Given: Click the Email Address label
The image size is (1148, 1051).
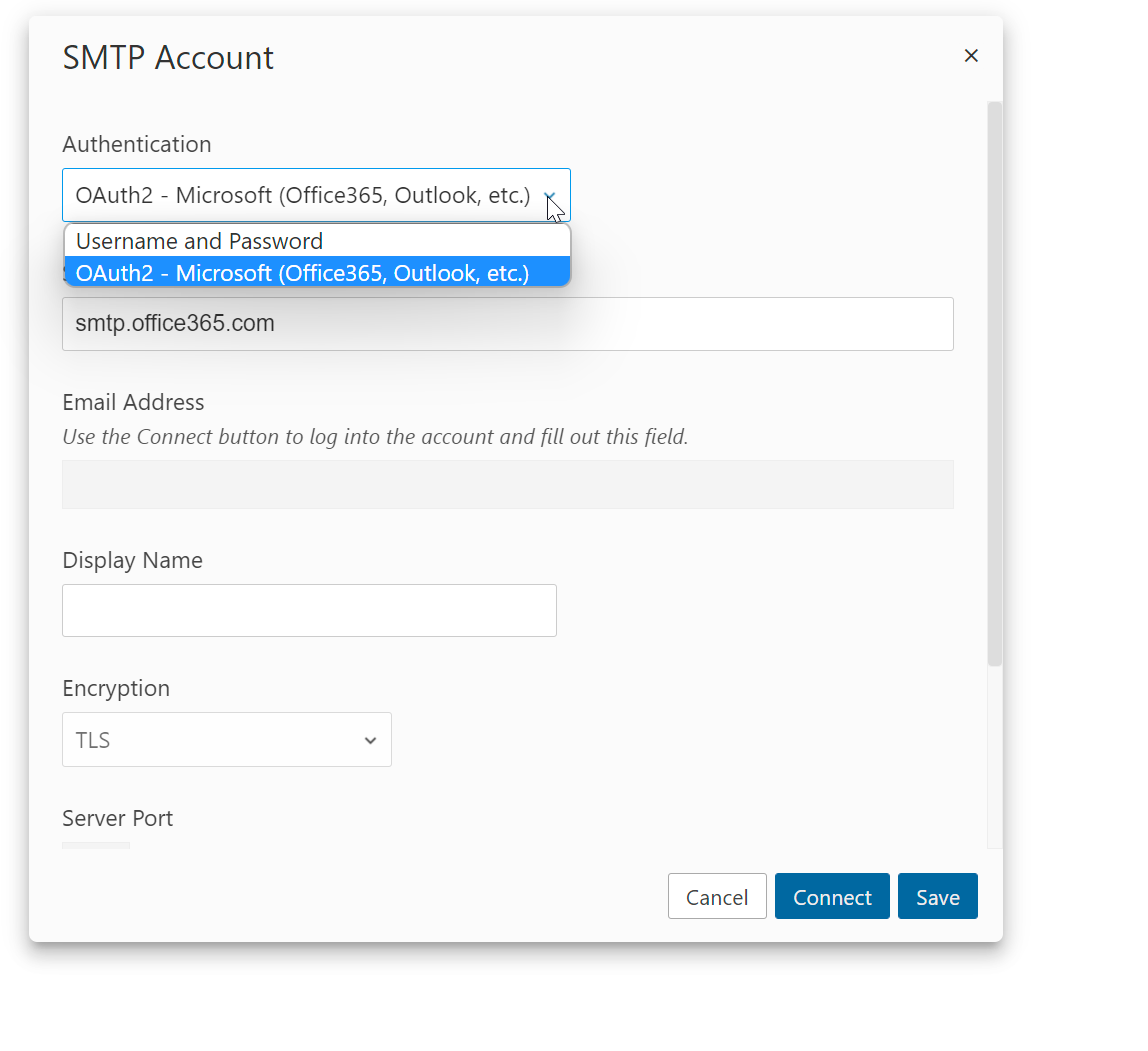Looking at the screenshot, I should 133,402.
